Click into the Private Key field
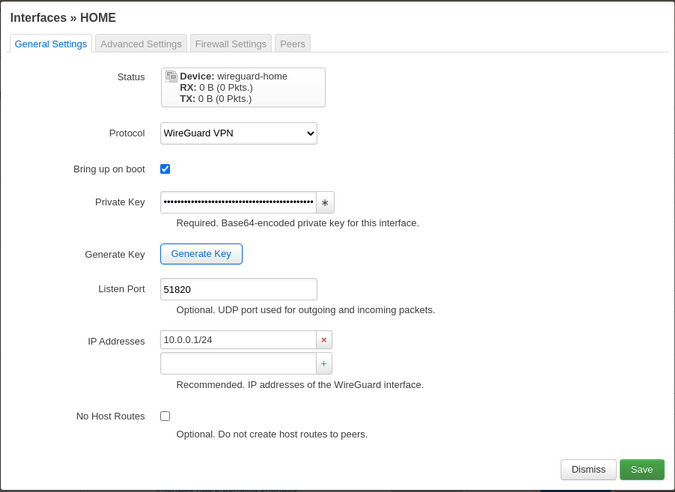The width and height of the screenshot is (675, 492). pyautogui.click(x=238, y=202)
